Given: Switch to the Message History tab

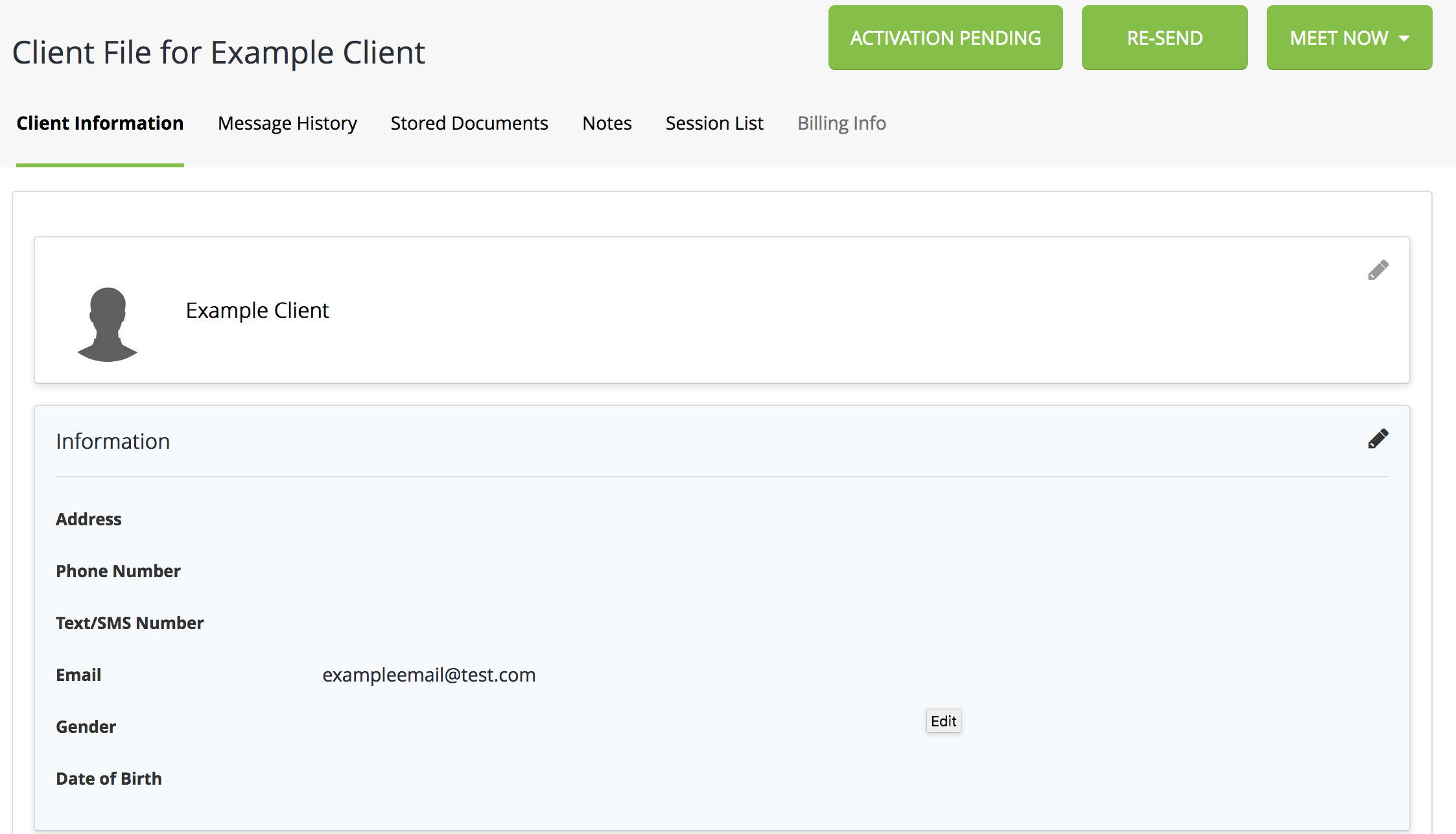Looking at the screenshot, I should point(287,123).
